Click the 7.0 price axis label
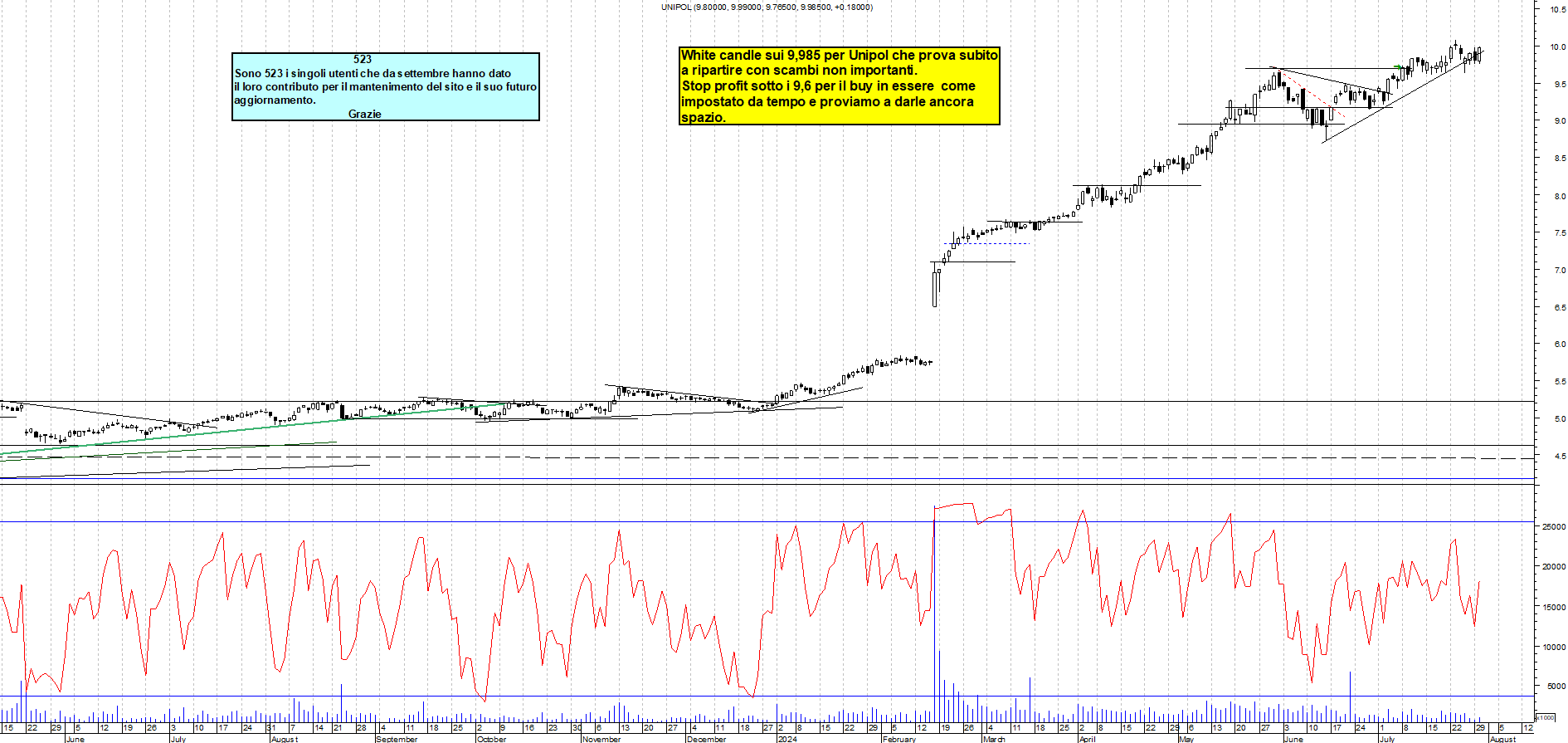Image resolution: width=1568 pixels, height=743 pixels. coord(1560,271)
